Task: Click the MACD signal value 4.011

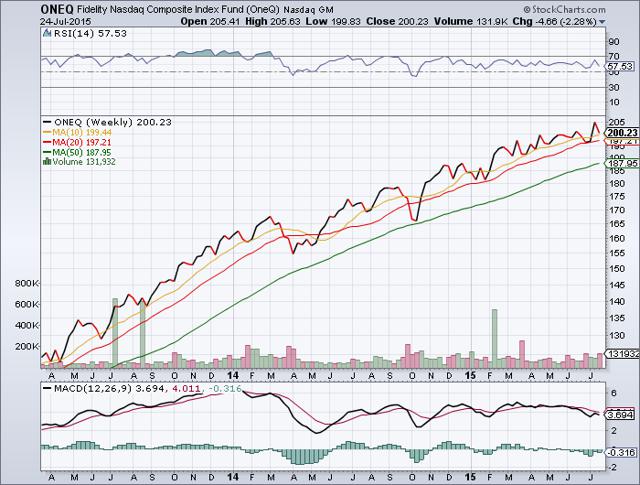Action: (187, 389)
